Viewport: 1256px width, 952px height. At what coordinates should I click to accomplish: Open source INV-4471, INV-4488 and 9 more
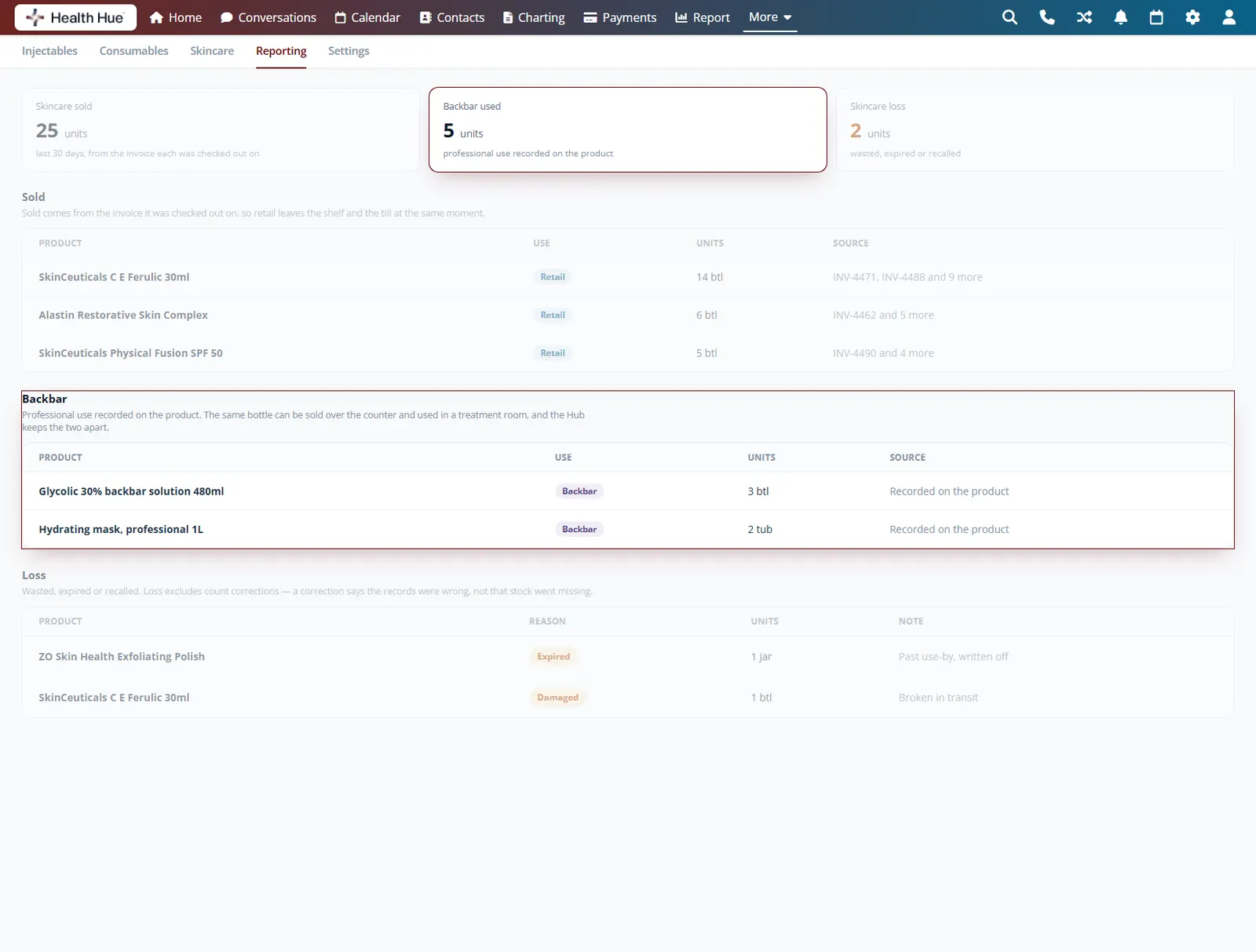click(x=907, y=277)
